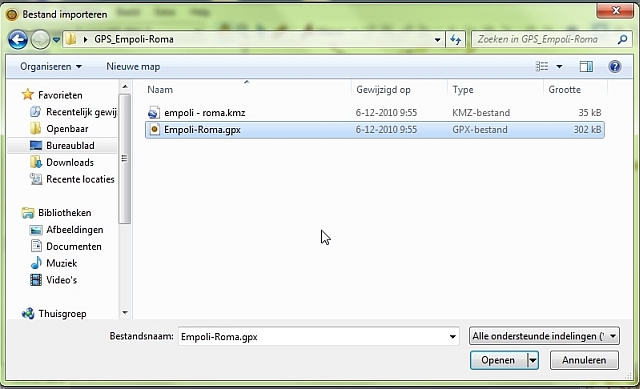
Task: Click the Downloads folder icon
Action: click(x=36, y=162)
